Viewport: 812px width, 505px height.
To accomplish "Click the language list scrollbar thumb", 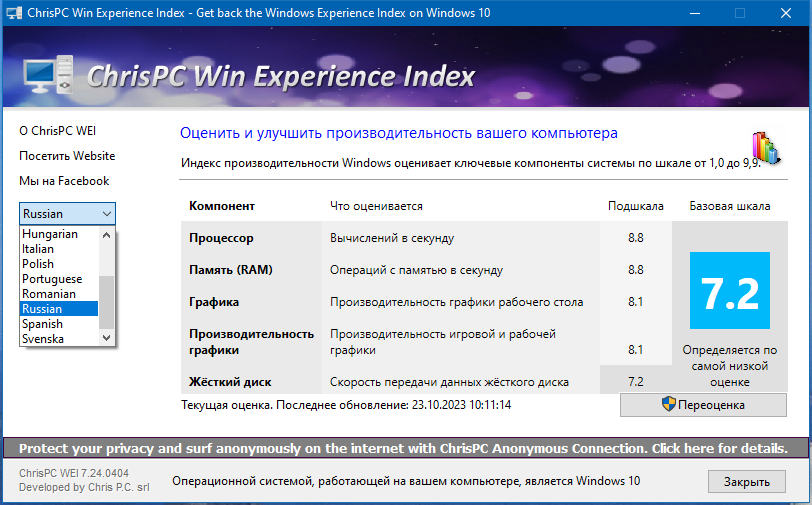I will [106, 302].
